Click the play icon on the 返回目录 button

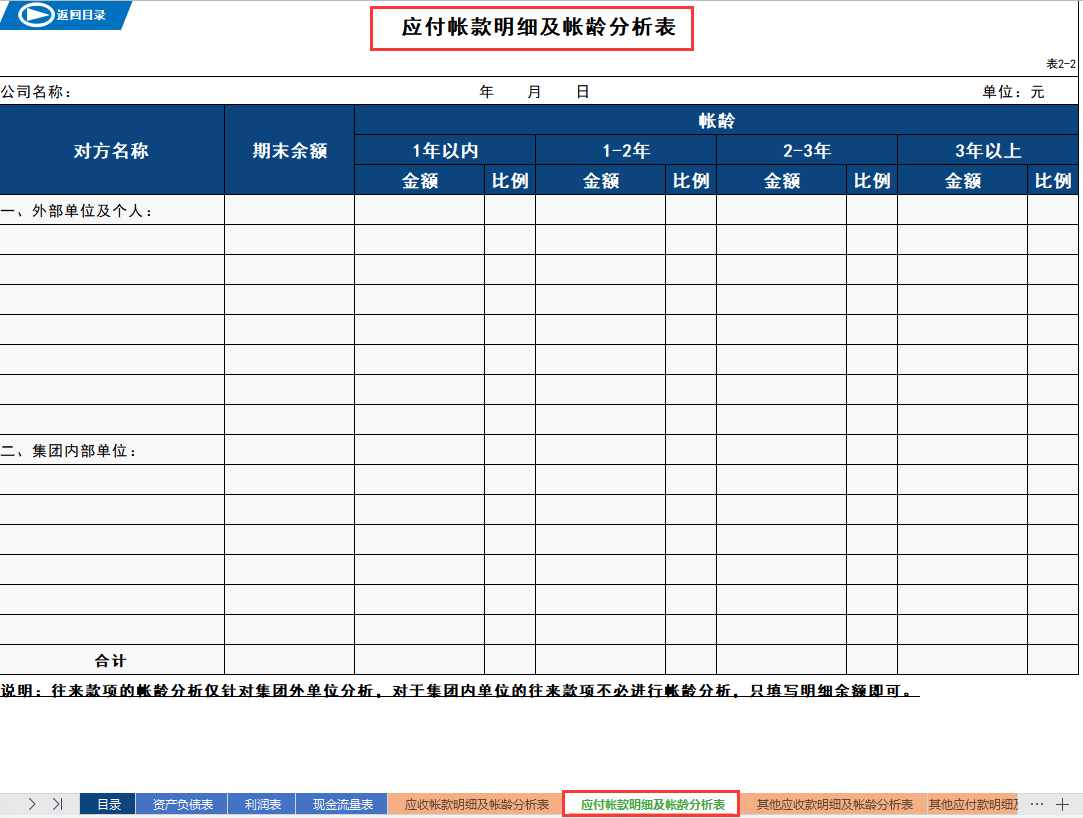tap(35, 16)
